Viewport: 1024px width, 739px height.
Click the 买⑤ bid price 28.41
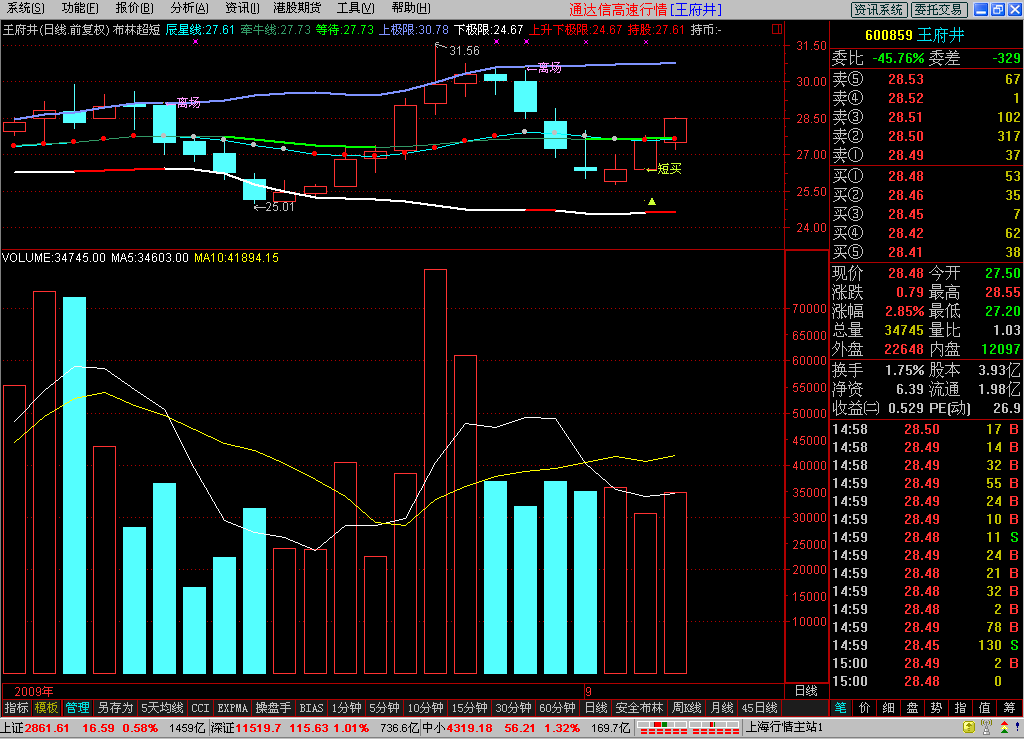click(x=906, y=252)
